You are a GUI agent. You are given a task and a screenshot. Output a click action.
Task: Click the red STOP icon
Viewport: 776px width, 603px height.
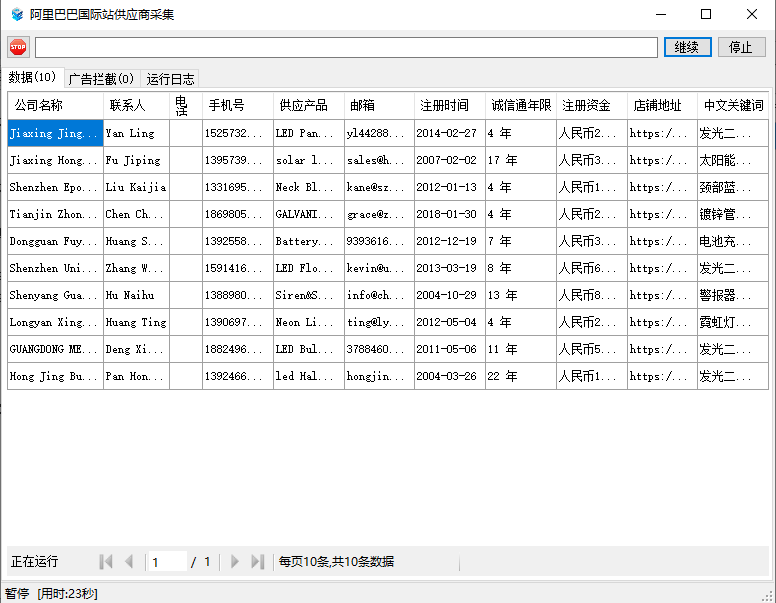tap(18, 47)
